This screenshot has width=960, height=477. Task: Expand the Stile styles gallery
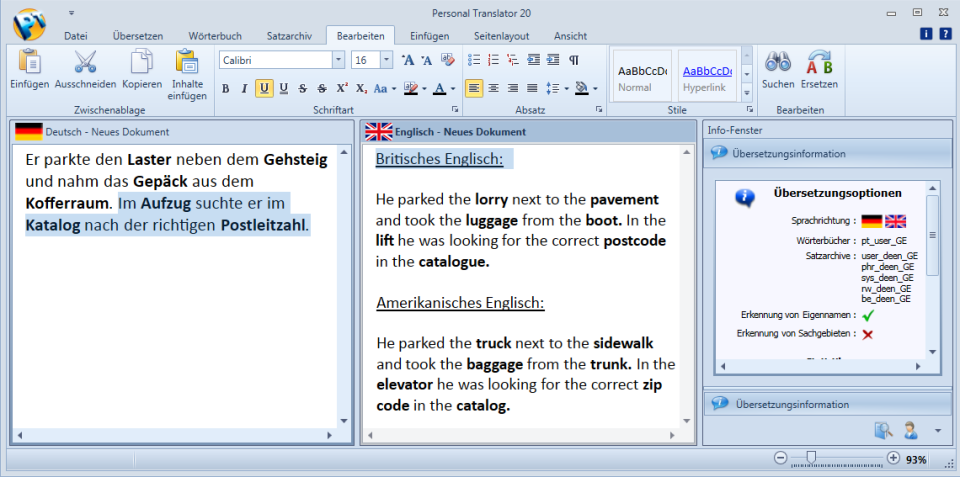click(747, 93)
